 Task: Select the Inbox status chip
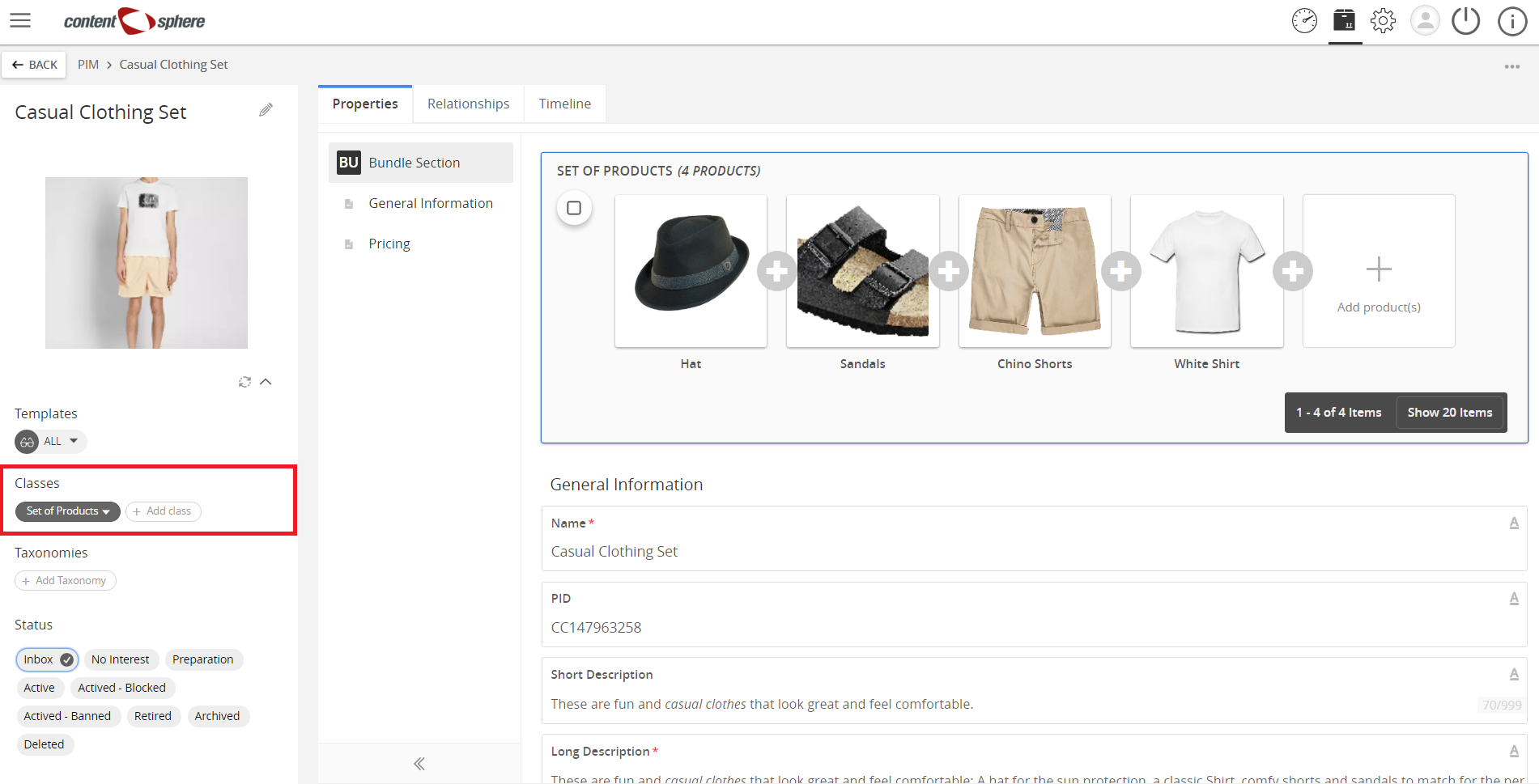[47, 659]
